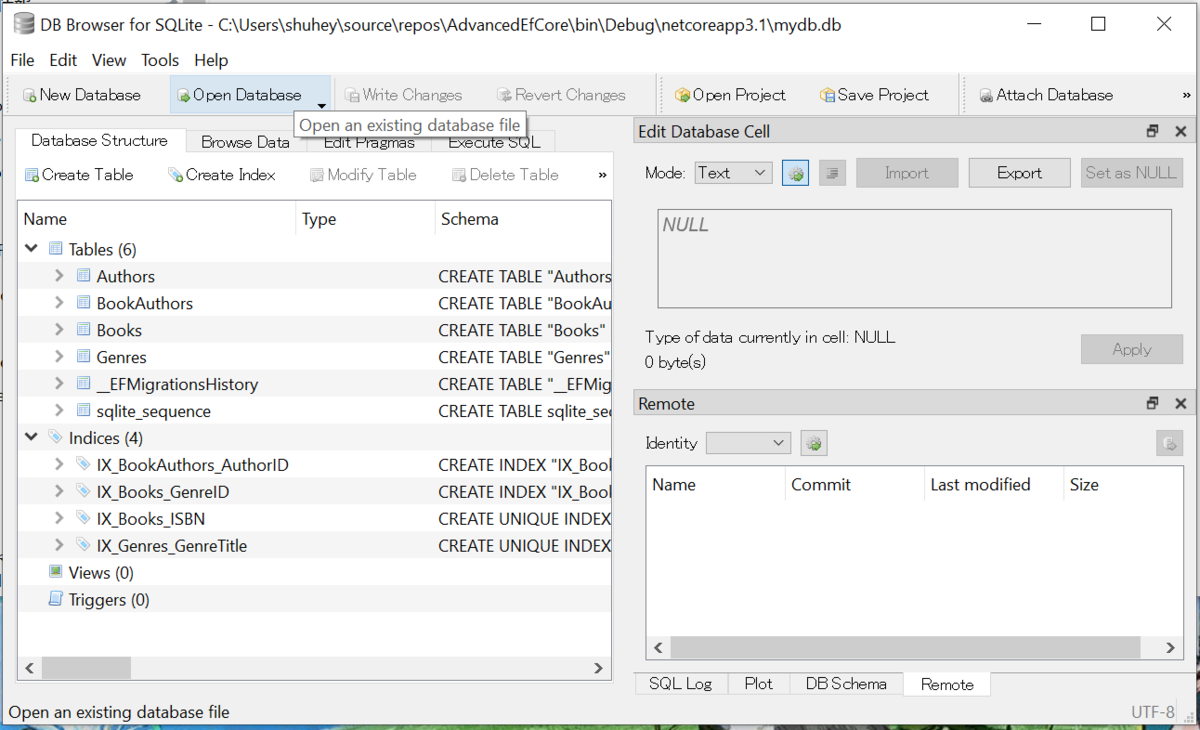Viewport: 1200px width, 730px height.
Task: Click the Import button
Action: coord(907,173)
